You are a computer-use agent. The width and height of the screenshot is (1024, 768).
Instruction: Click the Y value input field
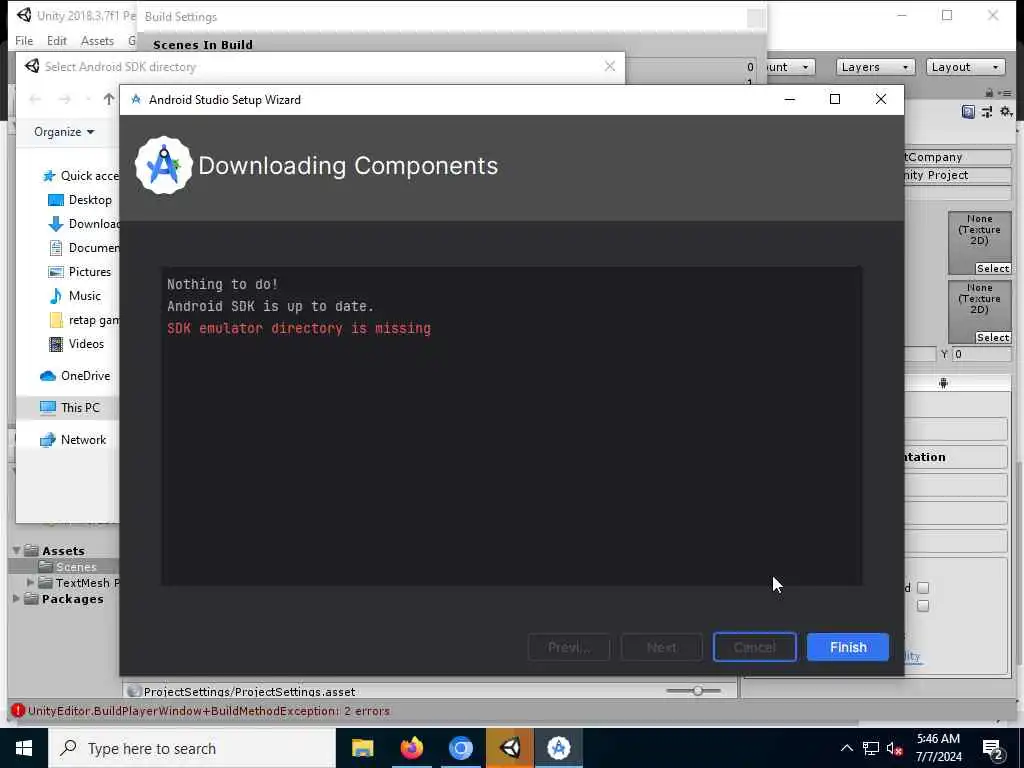click(982, 354)
